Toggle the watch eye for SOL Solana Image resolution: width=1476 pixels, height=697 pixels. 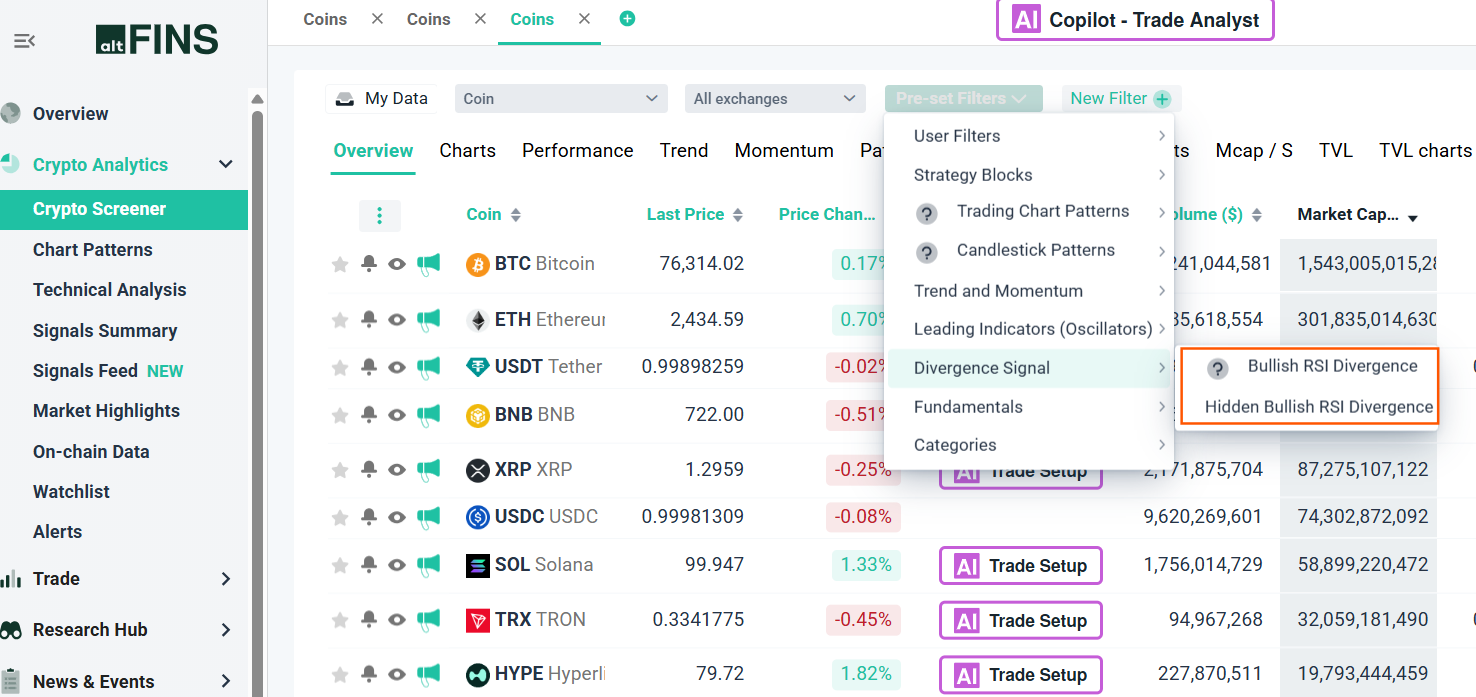pos(397,565)
